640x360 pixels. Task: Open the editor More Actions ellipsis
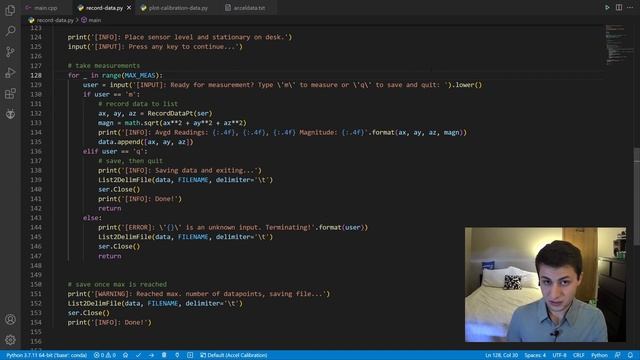tap(630, 7)
